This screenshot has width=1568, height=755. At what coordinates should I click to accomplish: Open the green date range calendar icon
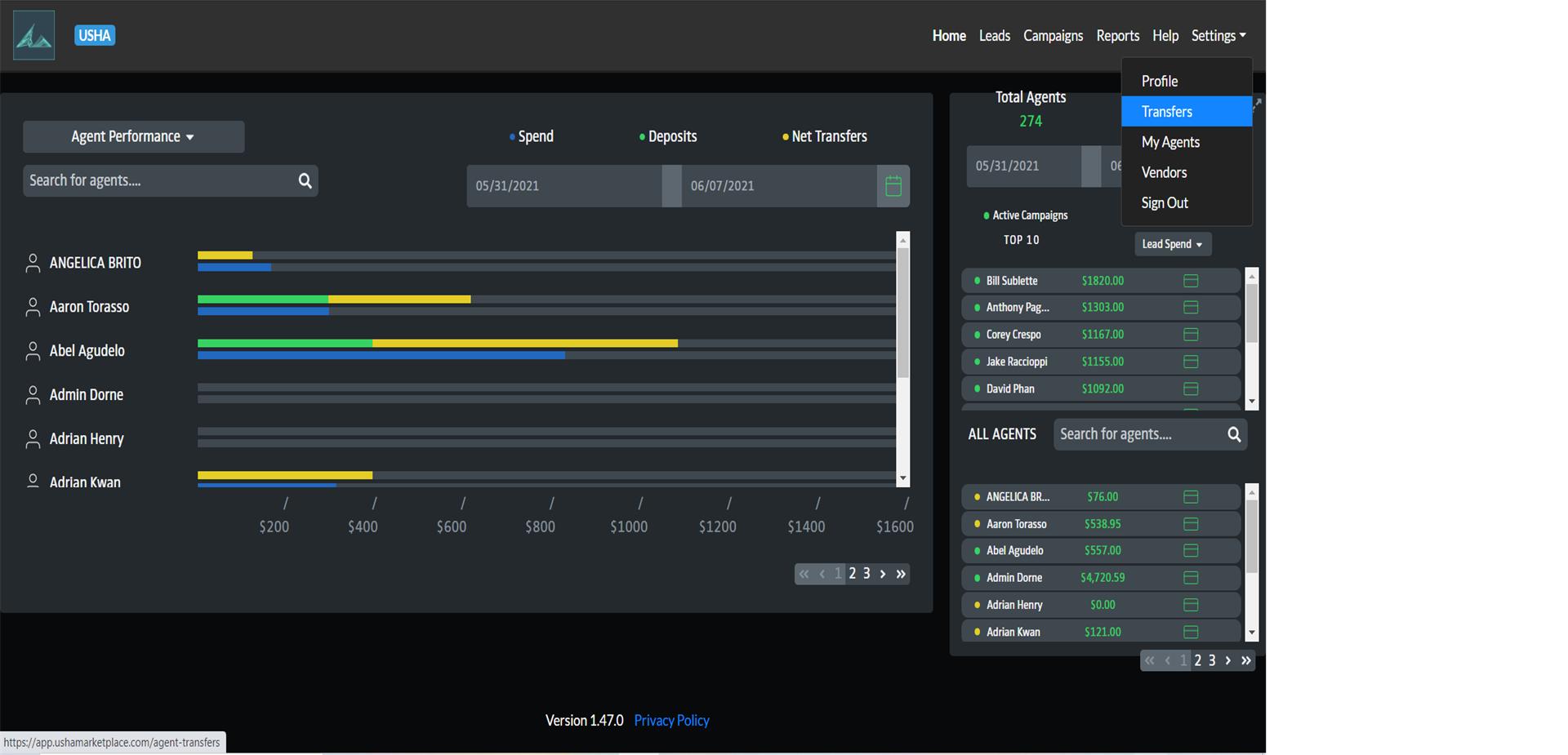click(x=893, y=186)
